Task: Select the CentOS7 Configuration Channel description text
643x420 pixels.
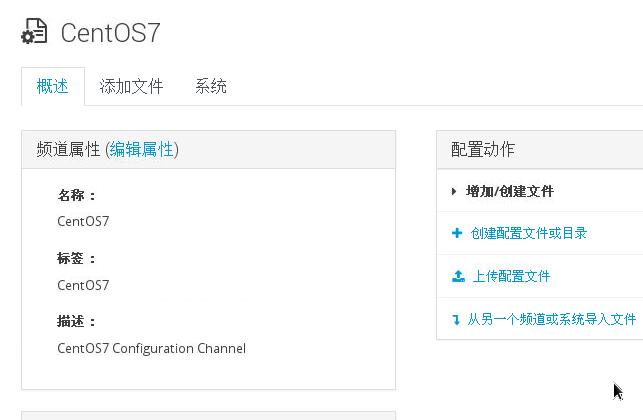Action: point(151,349)
